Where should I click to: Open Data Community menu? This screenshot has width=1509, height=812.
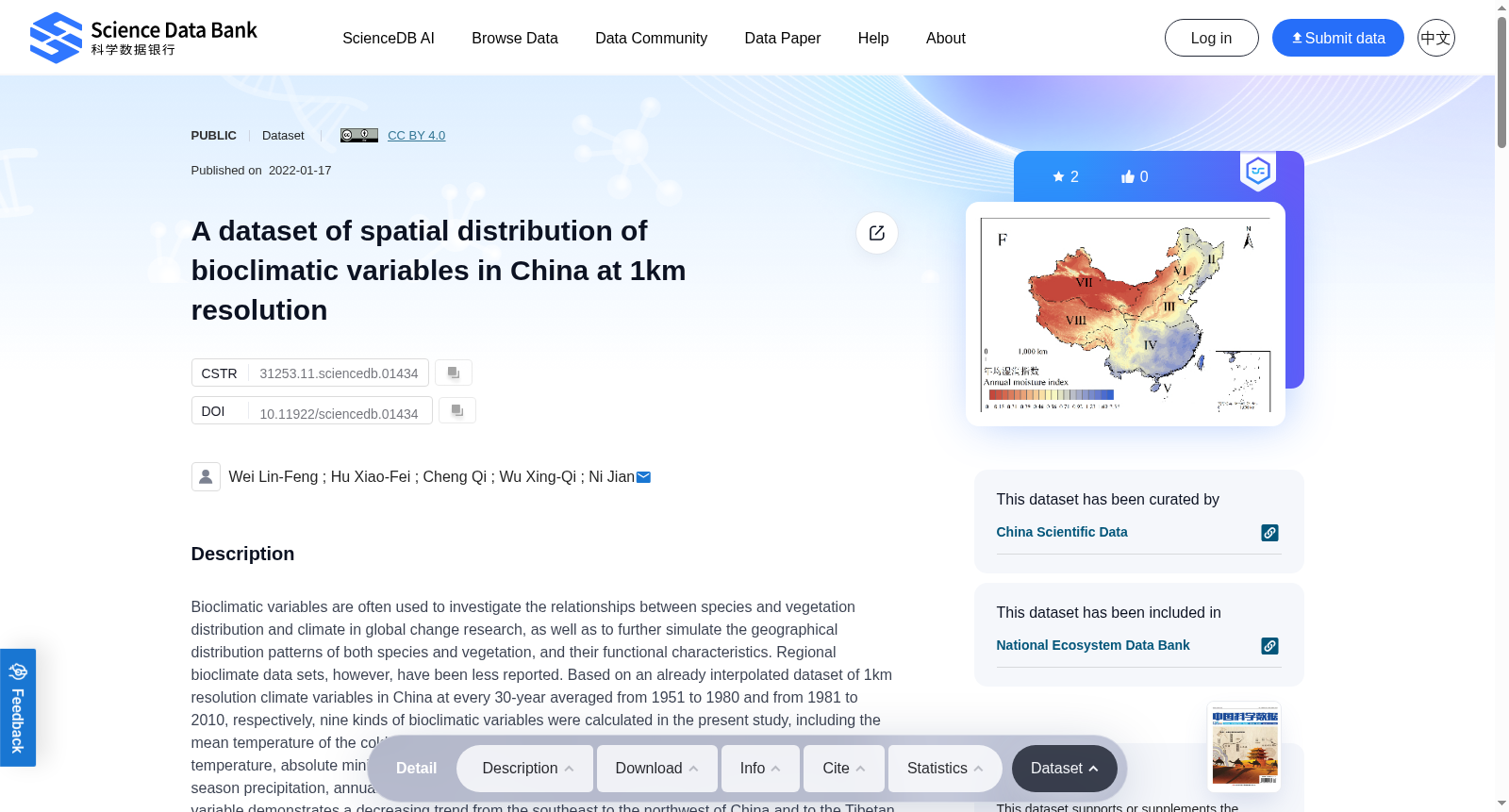click(652, 38)
